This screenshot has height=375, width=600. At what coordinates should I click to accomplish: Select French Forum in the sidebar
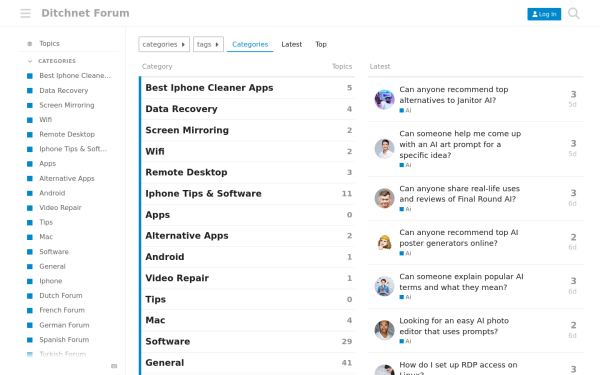[62, 310]
